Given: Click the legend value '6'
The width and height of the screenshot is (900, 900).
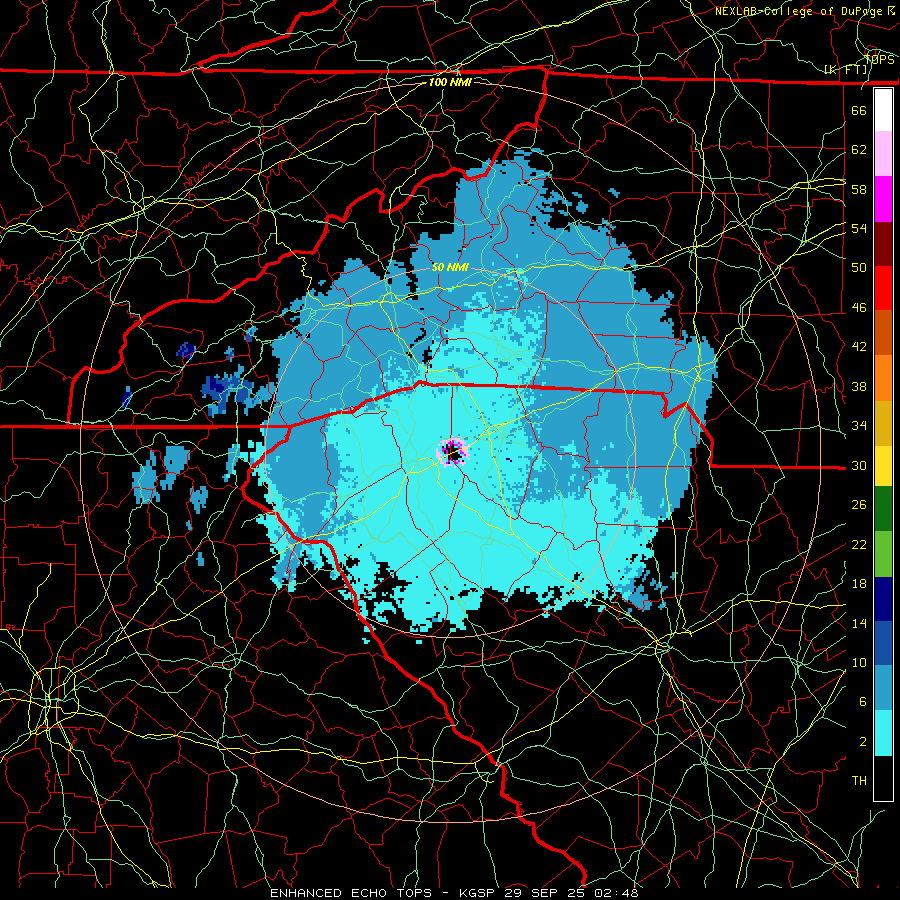Looking at the screenshot, I should point(863,701).
